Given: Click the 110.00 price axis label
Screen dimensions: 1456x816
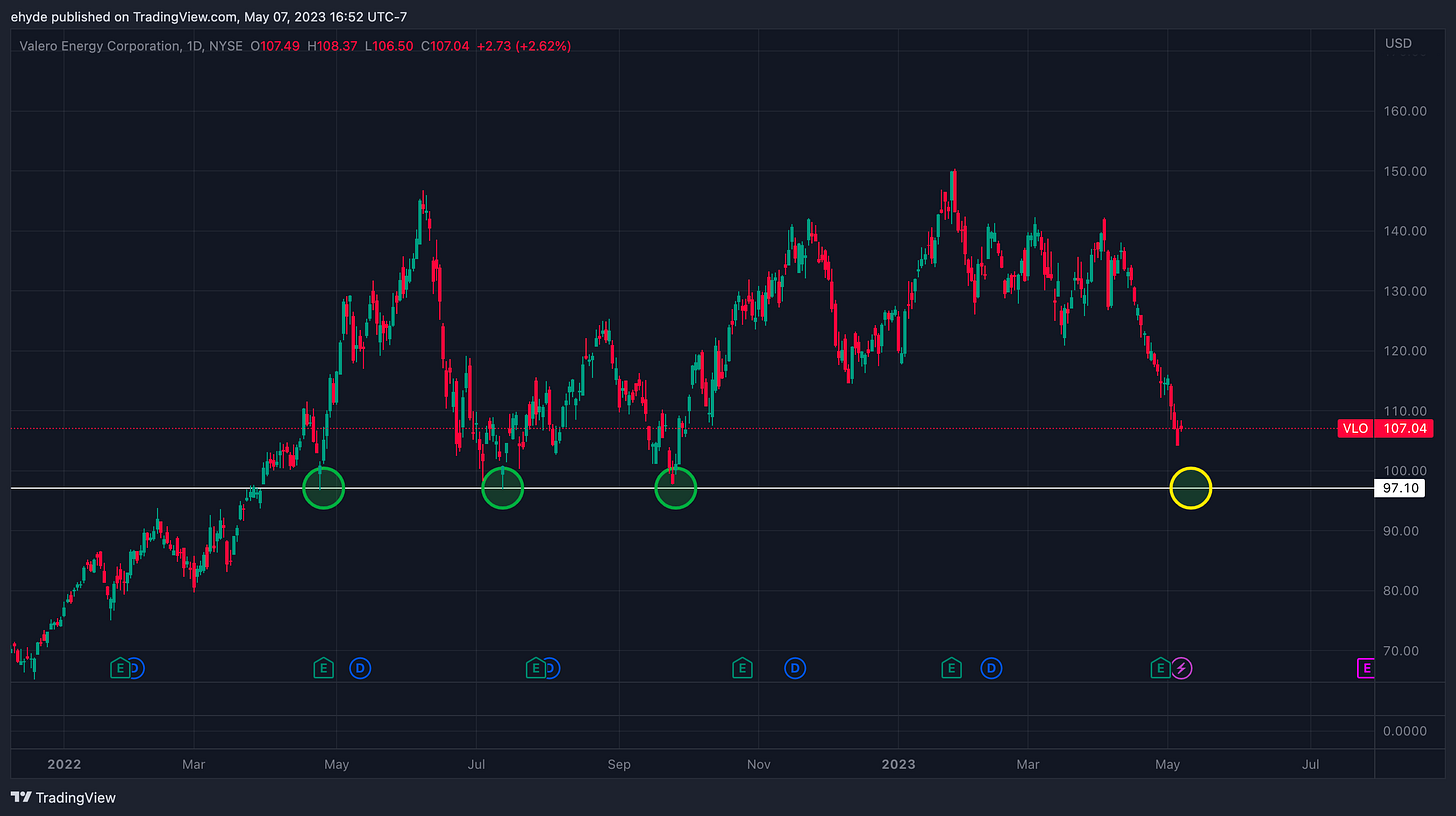Looking at the screenshot, I should coord(1405,411).
